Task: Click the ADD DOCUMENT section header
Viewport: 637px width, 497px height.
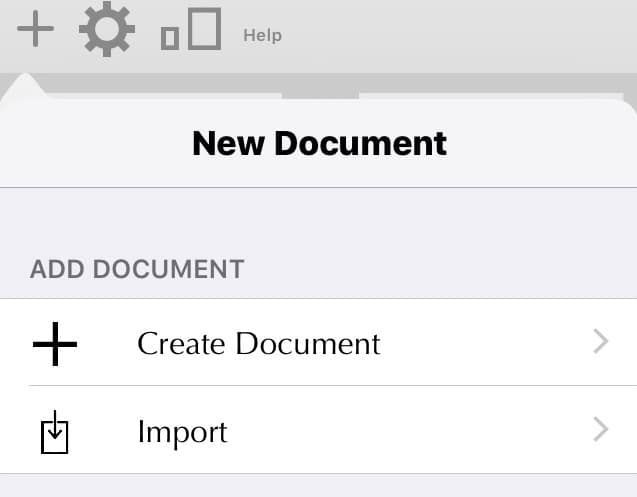Action: [x=137, y=269]
